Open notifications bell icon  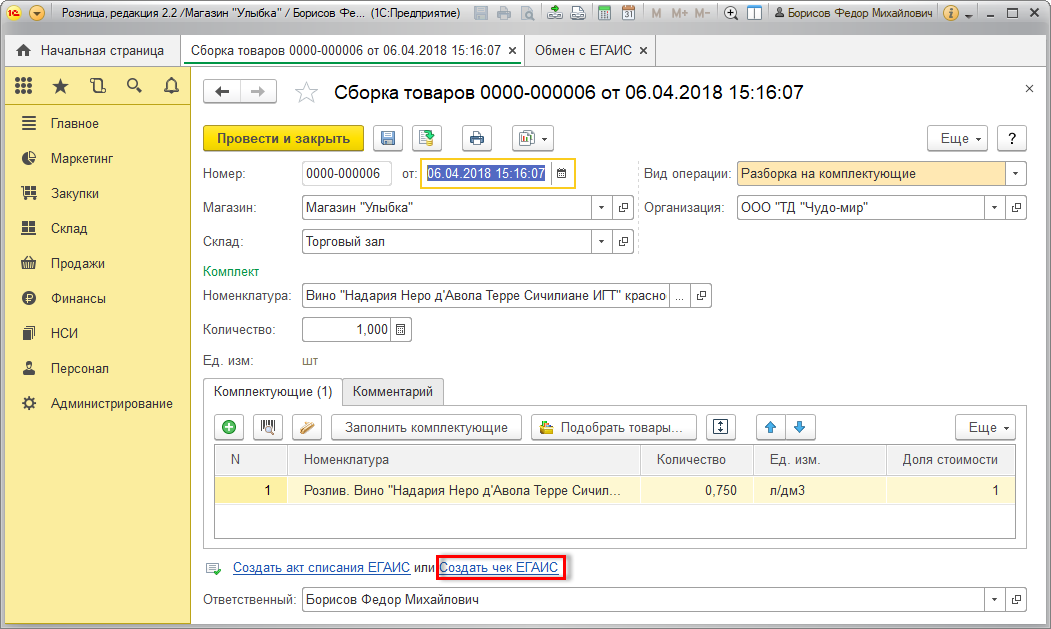pyautogui.click(x=172, y=86)
